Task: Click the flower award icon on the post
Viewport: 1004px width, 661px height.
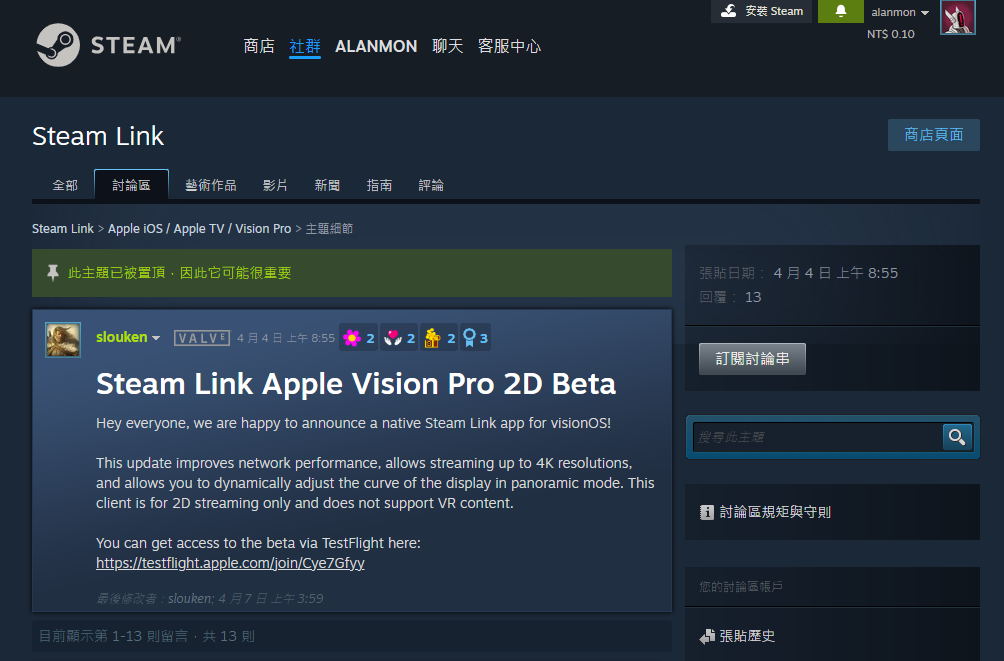Action: [352, 337]
